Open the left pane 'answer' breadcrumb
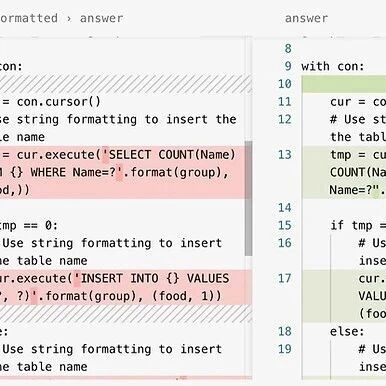This screenshot has width=386, height=386. pyautogui.click(x=101, y=18)
